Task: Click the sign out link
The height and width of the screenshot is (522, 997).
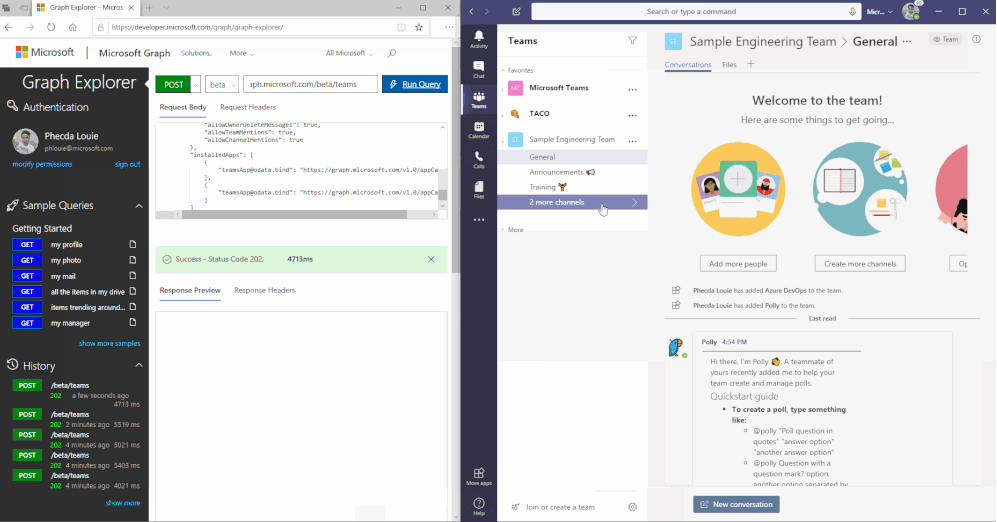Action: [127, 164]
